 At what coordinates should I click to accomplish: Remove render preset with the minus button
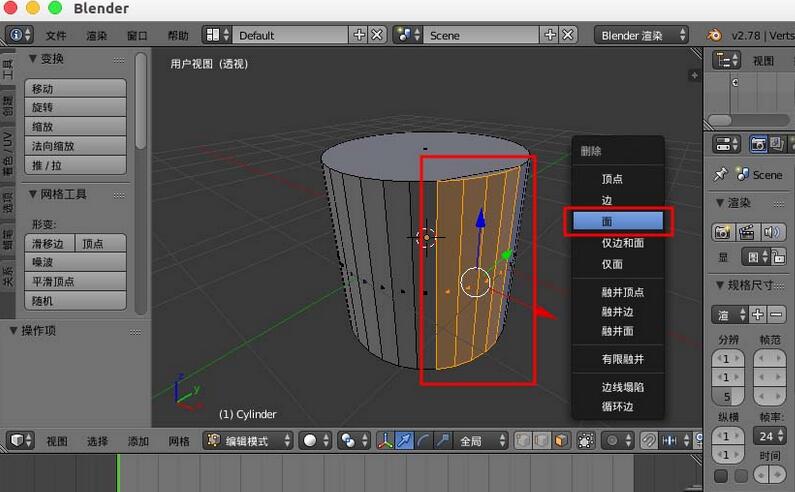point(776,314)
